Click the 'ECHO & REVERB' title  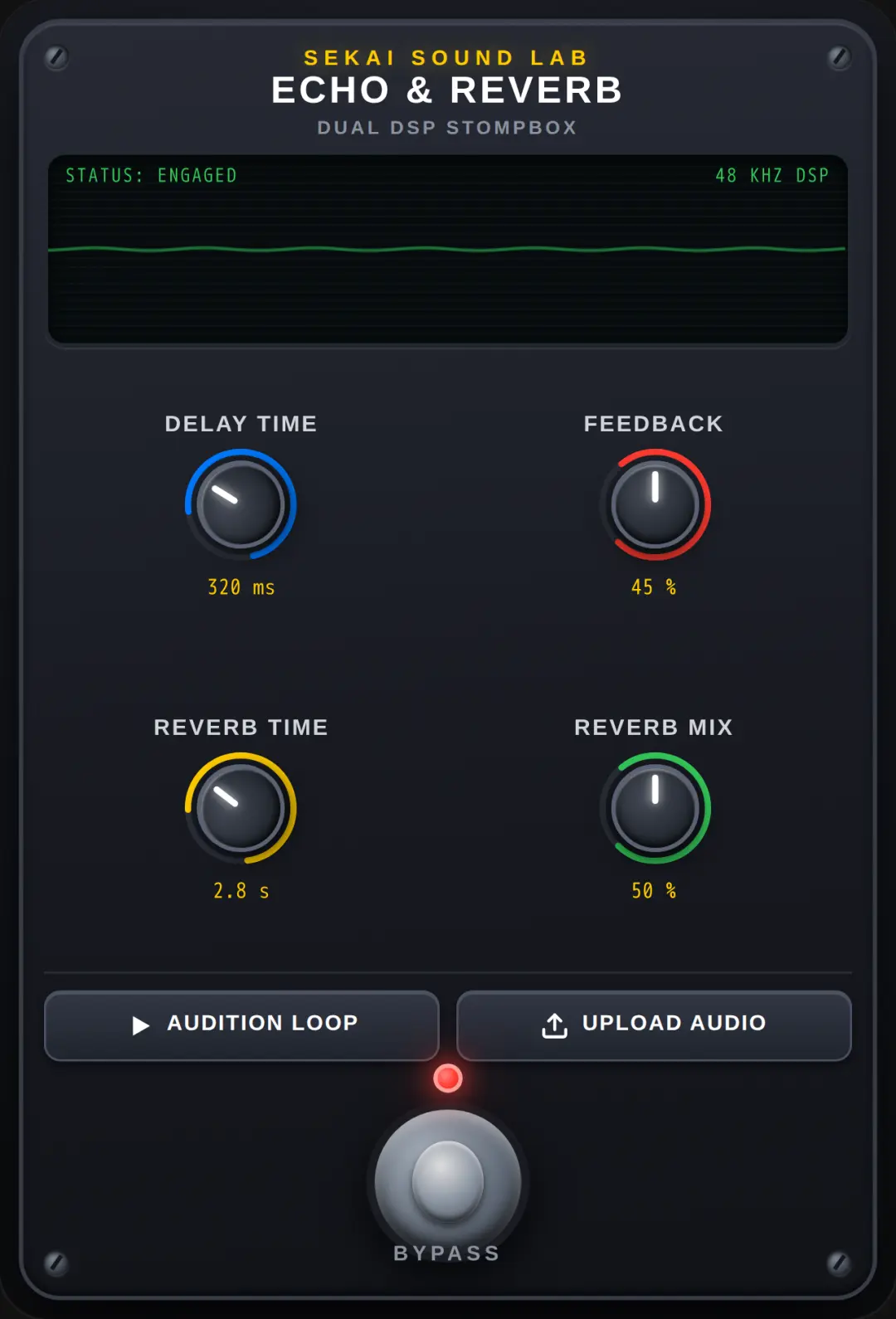click(x=447, y=90)
